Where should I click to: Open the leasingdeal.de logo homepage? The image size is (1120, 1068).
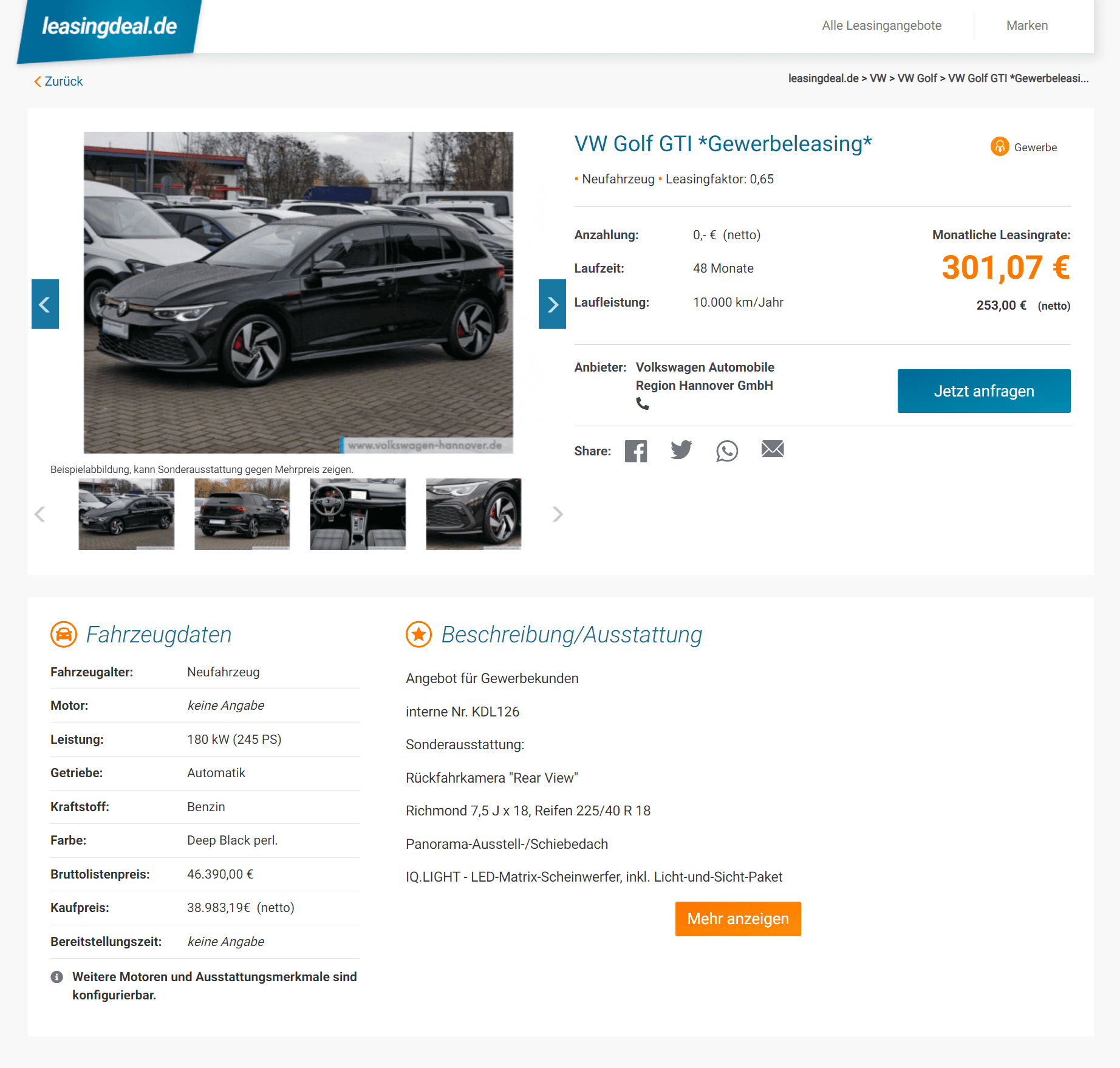tap(109, 26)
